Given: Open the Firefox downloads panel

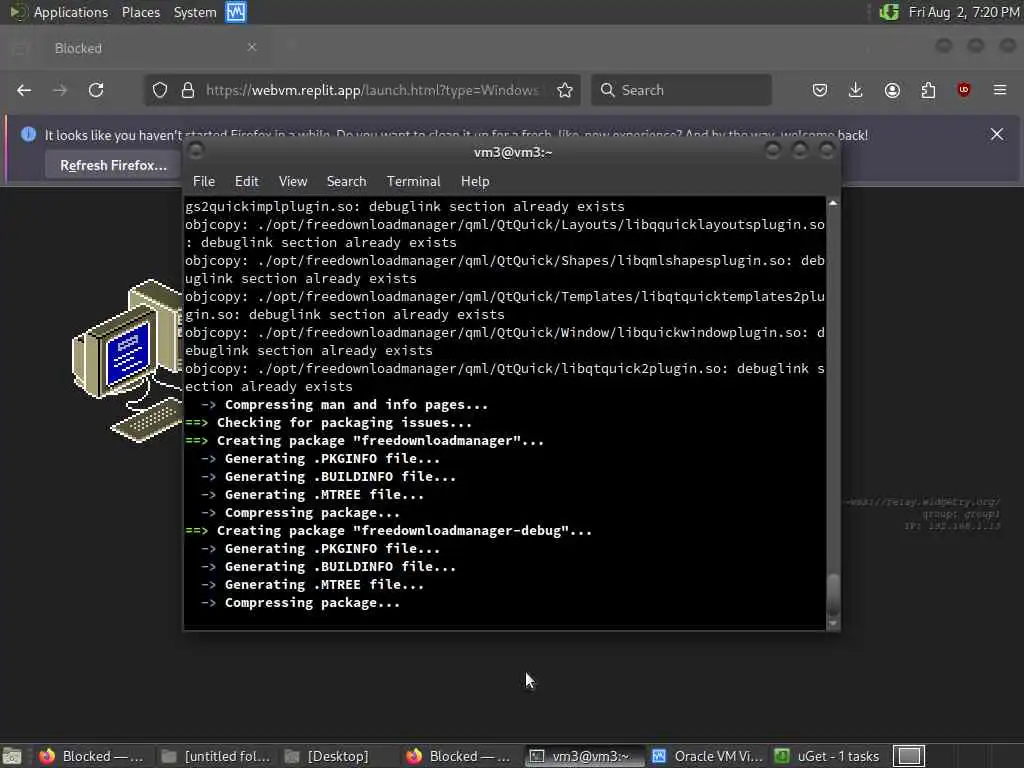Looking at the screenshot, I should (x=856, y=90).
